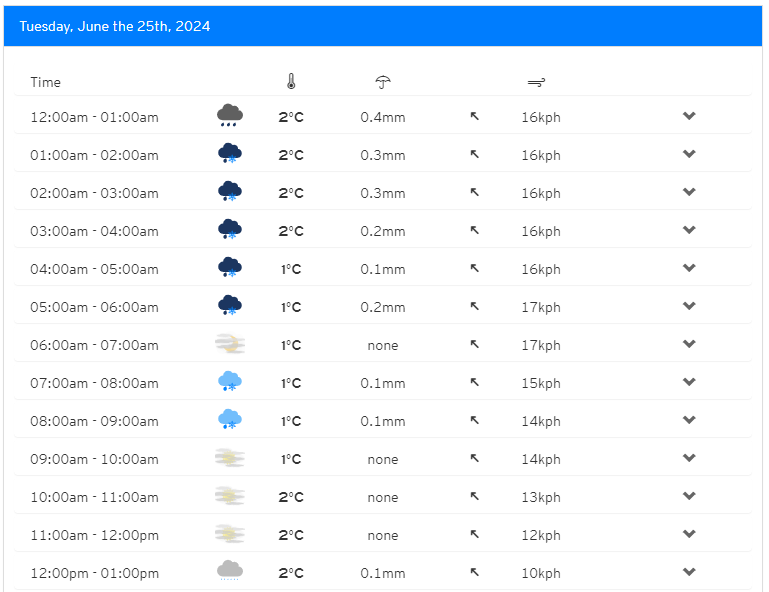This screenshot has height=592, width=769.
Task: Click 'none' precipitation for 06:00am - 07:00am
Action: pyautogui.click(x=383, y=345)
